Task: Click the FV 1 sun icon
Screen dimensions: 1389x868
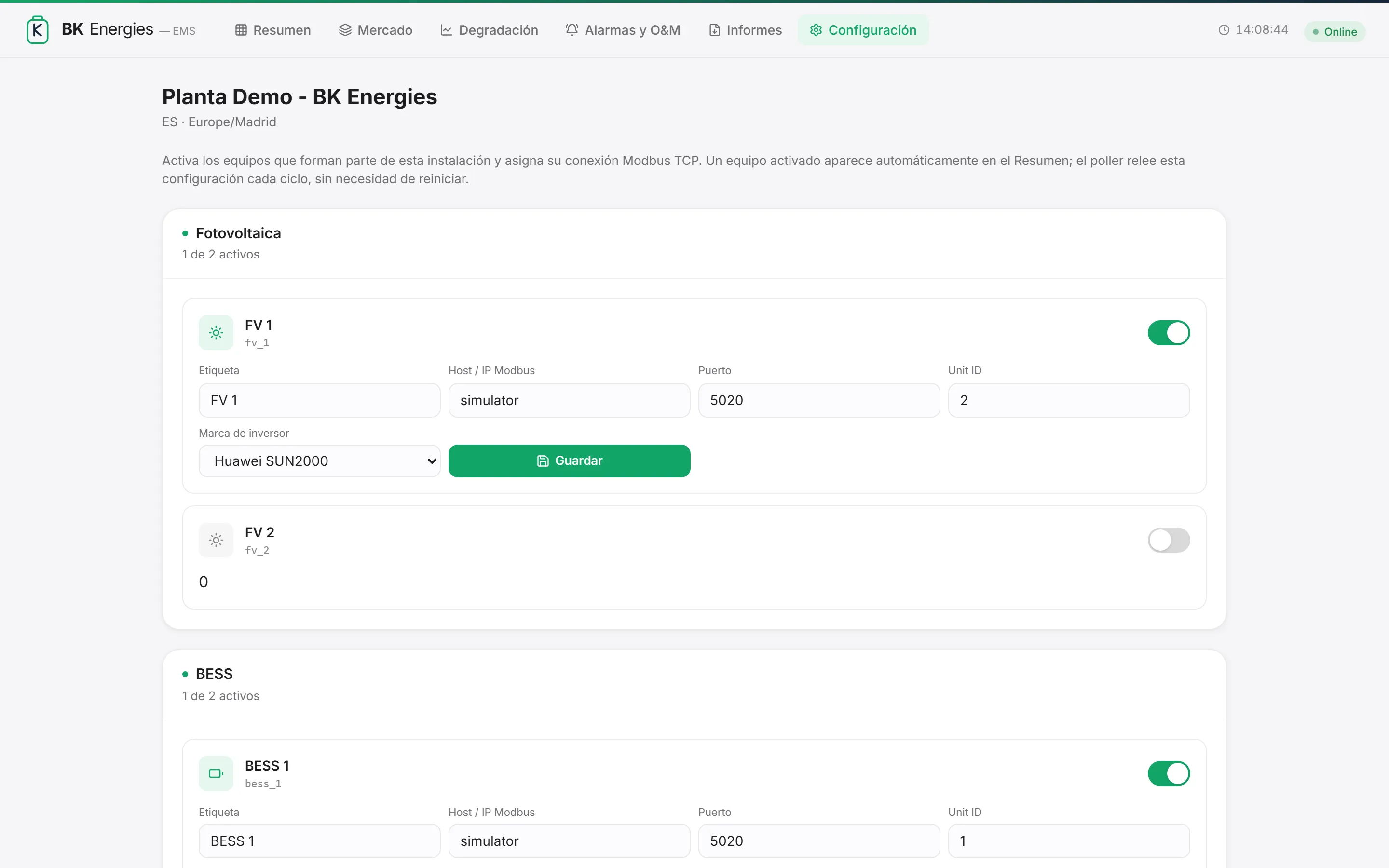Action: 216,332
